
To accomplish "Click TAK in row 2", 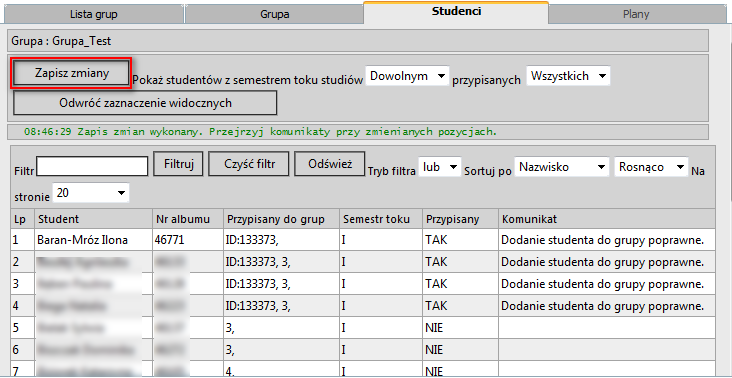I will pos(436,262).
